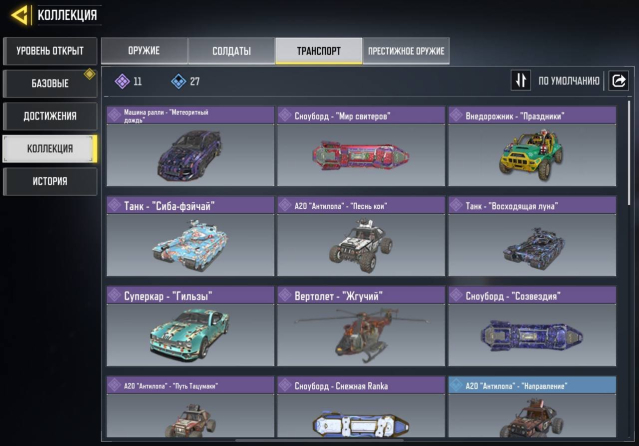Select the Машина ралли Метеоритный дождь card

pyautogui.click(x=190, y=146)
